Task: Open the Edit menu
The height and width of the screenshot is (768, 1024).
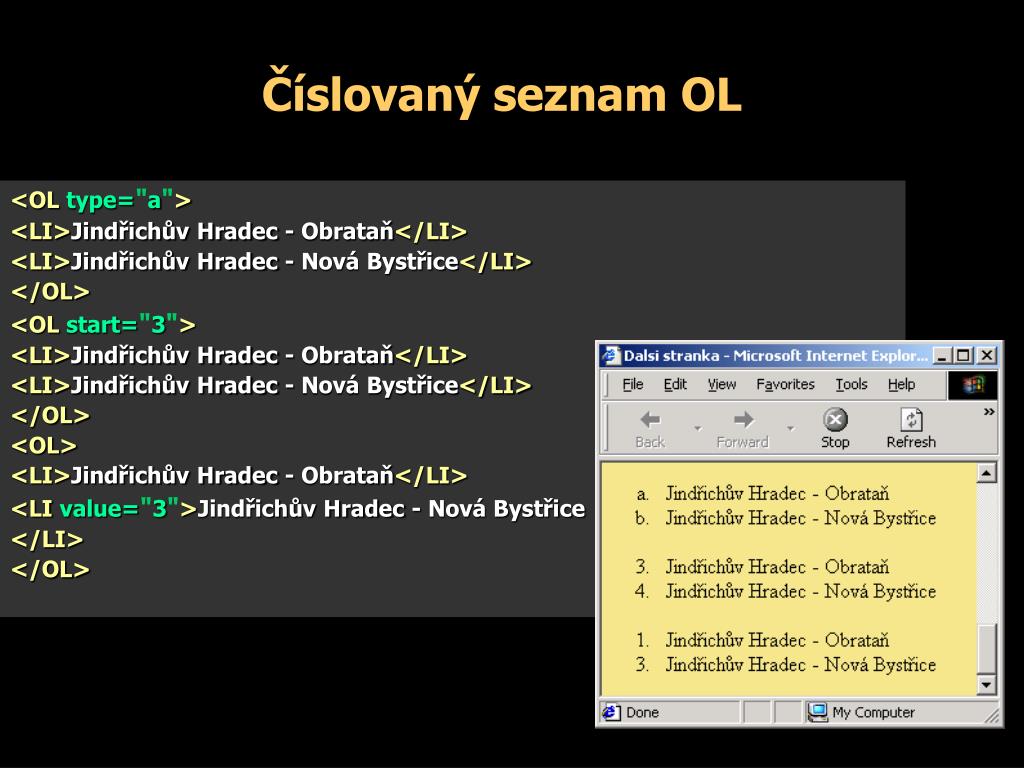Action: 675,385
